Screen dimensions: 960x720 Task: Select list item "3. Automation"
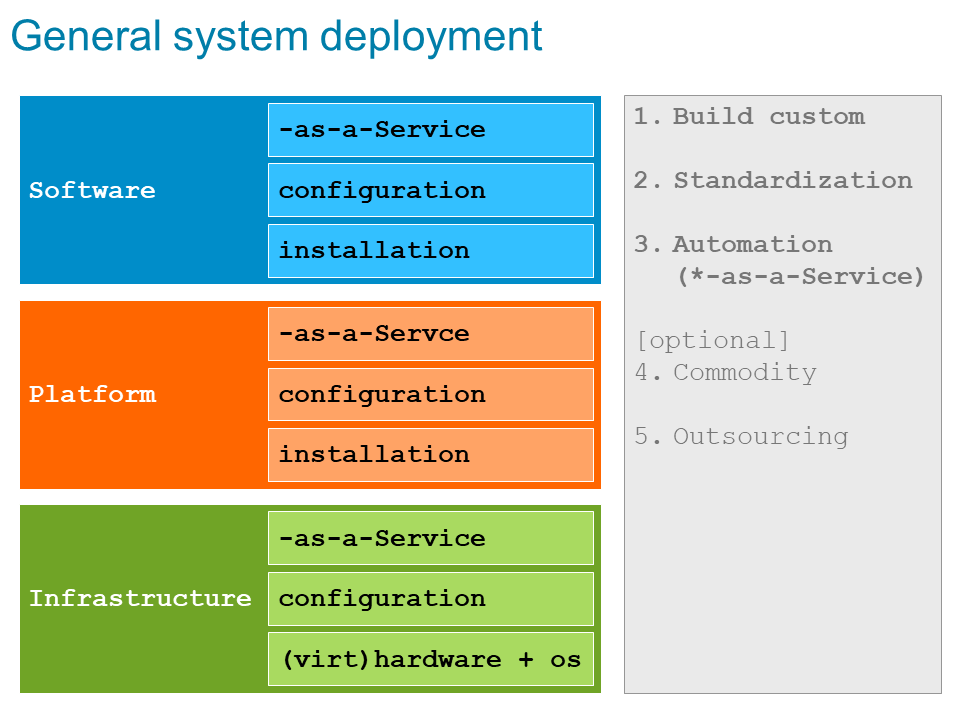(733, 244)
